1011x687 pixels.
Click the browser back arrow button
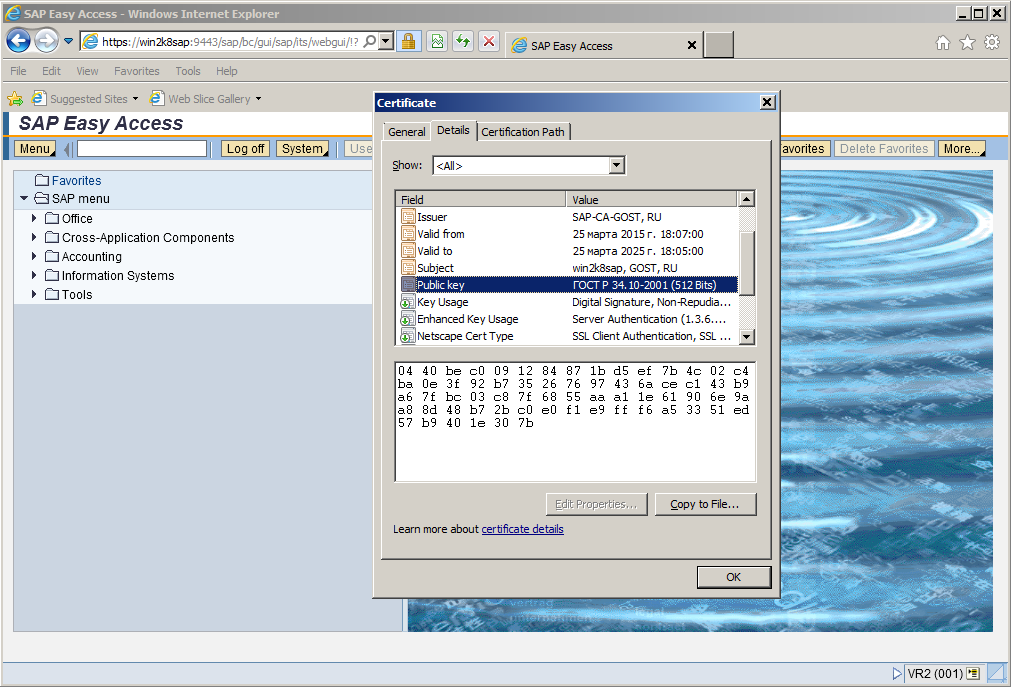18,41
